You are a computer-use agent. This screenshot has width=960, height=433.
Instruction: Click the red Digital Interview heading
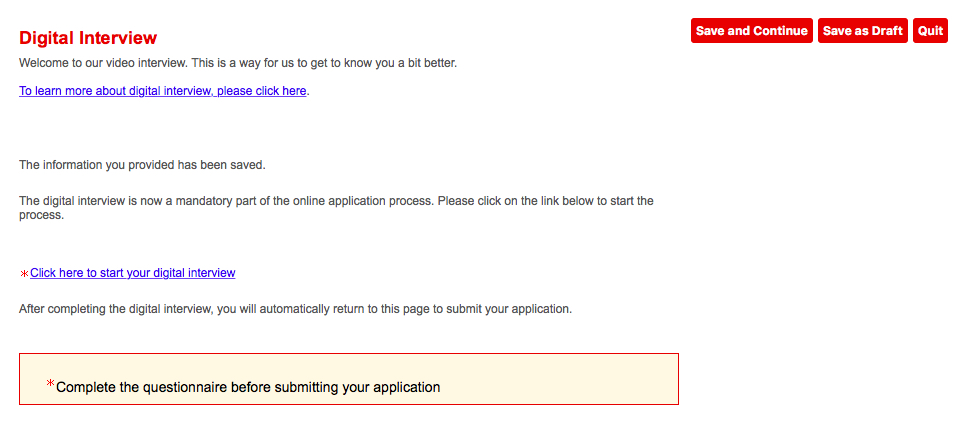tap(88, 38)
